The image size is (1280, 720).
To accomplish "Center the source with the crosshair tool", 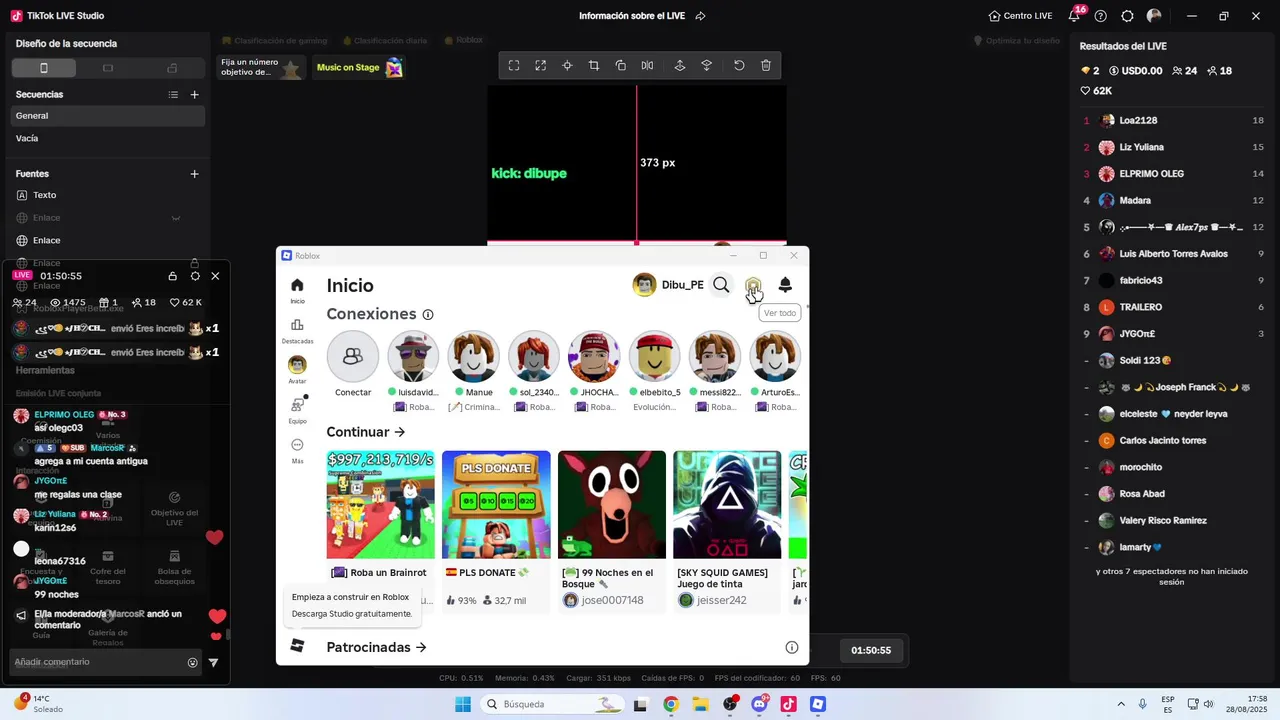I will tap(567, 66).
